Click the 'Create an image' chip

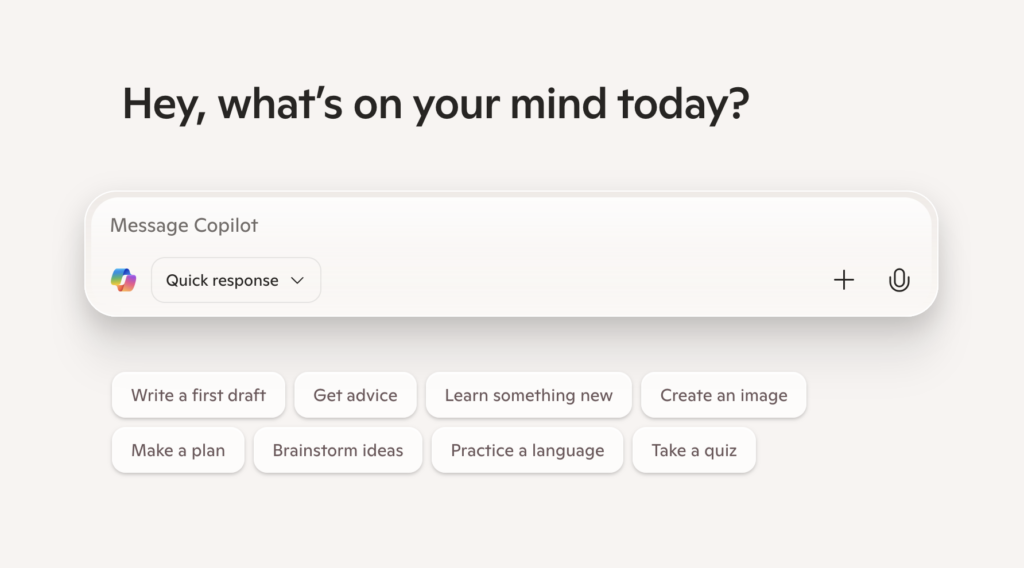(723, 395)
